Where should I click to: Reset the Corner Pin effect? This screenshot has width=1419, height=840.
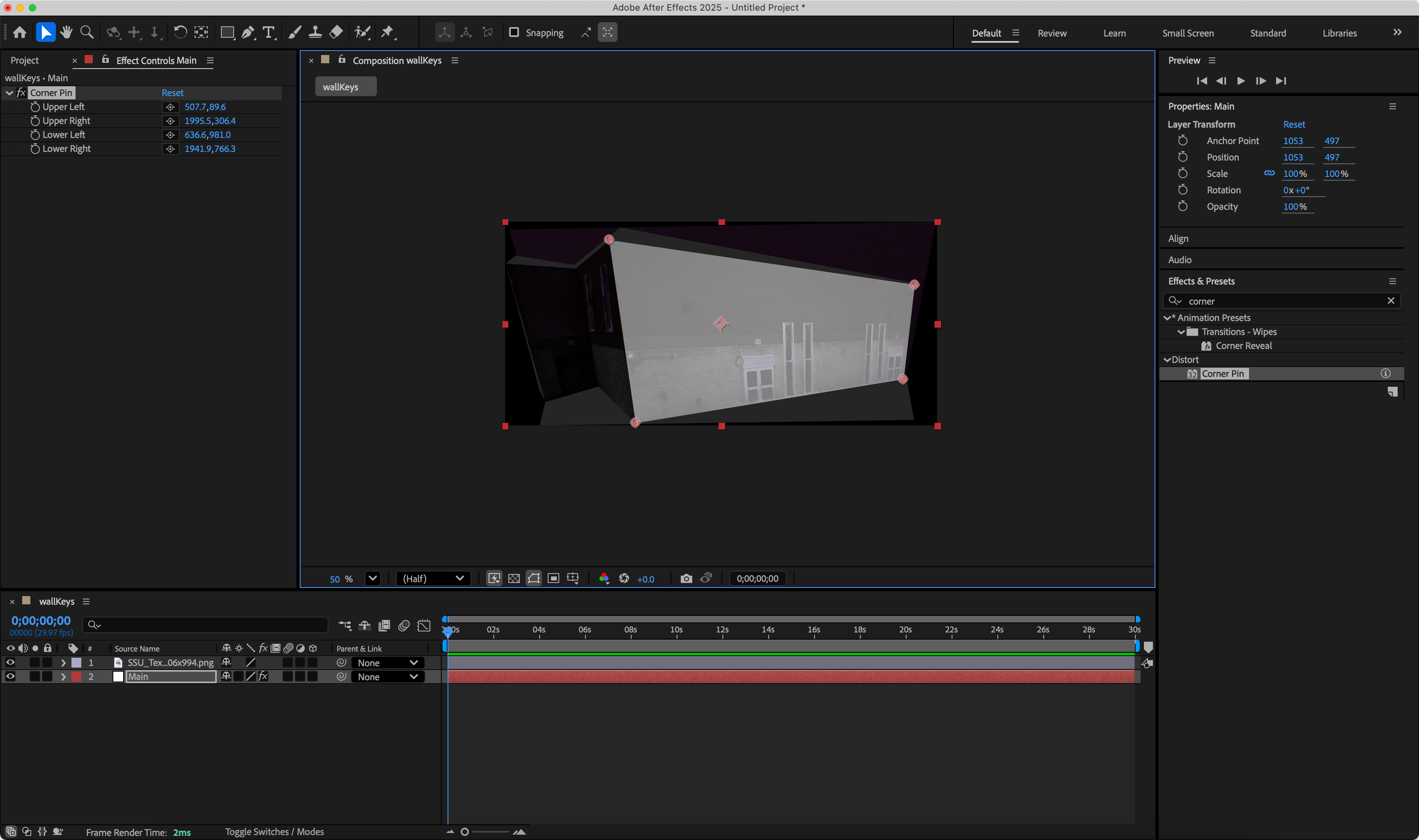tap(172, 92)
